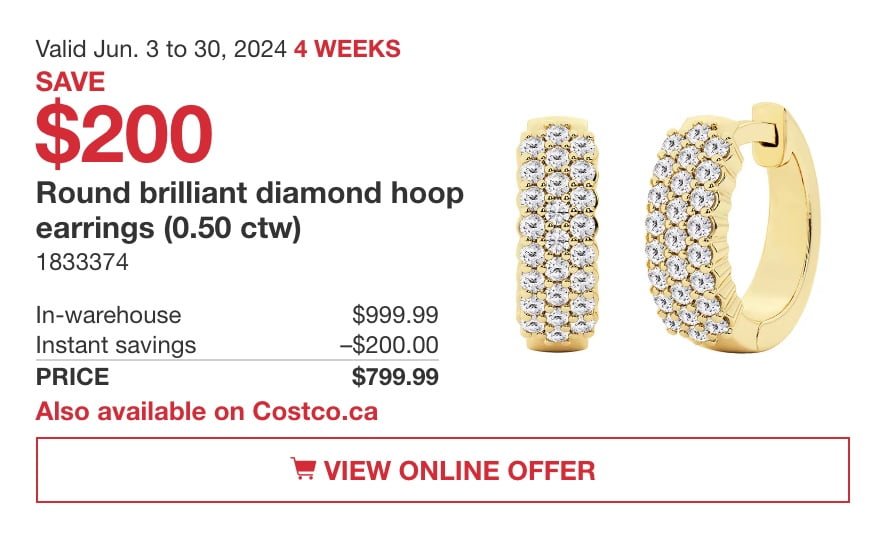Click the Instant savings label
This screenshot has width=884, height=534.
tap(116, 345)
